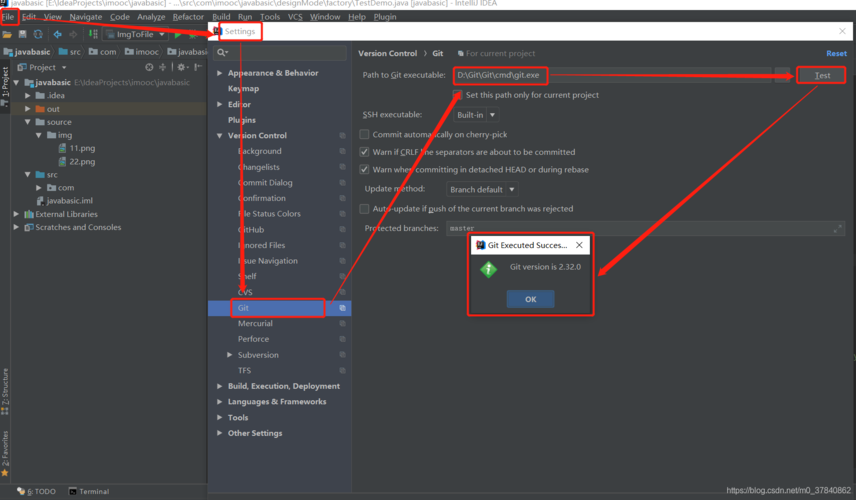Click the project-level icon beside Commit Dialog
Screen dimensions: 856x500
(342, 182)
